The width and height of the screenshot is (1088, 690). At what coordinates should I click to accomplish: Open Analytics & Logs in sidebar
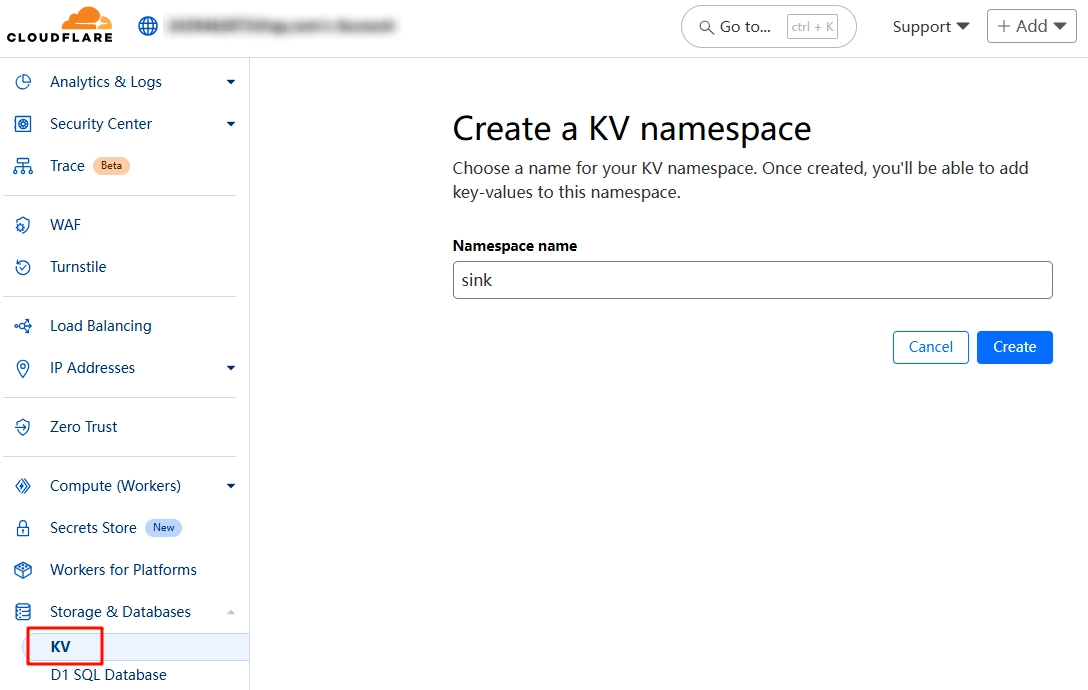pos(105,82)
